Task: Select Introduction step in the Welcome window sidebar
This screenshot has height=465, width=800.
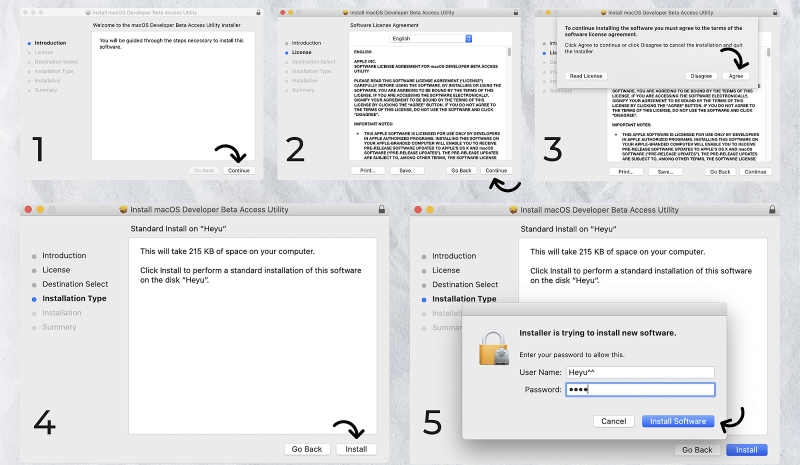Action: (x=50, y=43)
